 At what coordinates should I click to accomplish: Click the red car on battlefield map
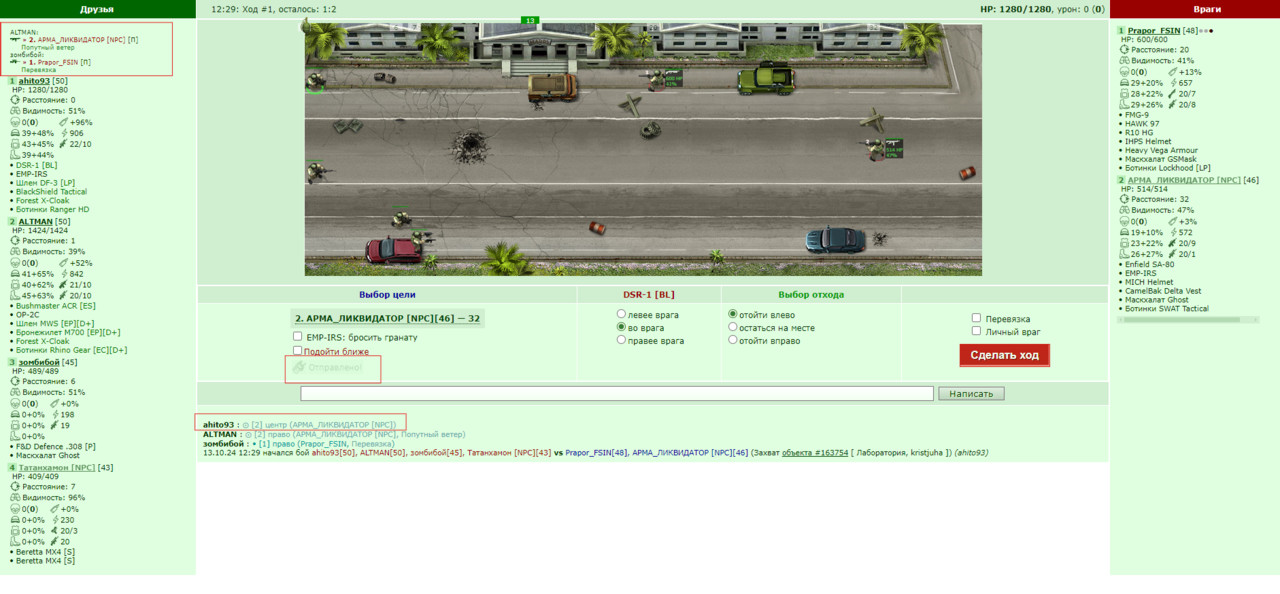[x=393, y=250]
